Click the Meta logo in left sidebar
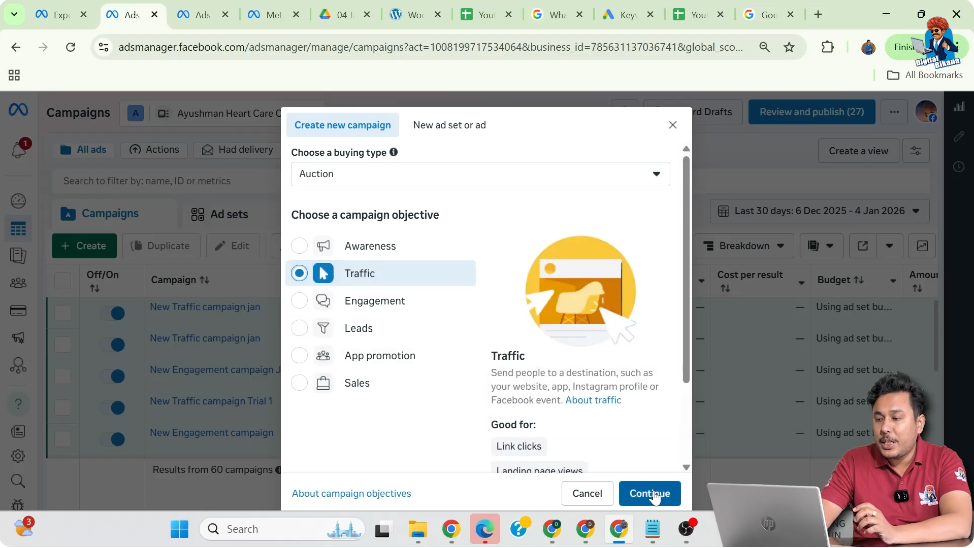 18,110
